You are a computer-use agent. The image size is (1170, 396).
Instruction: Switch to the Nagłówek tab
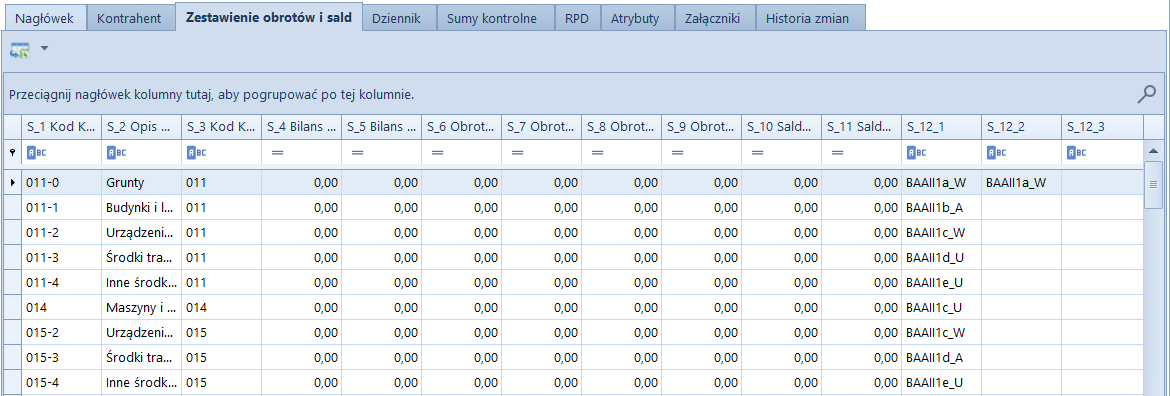point(44,19)
